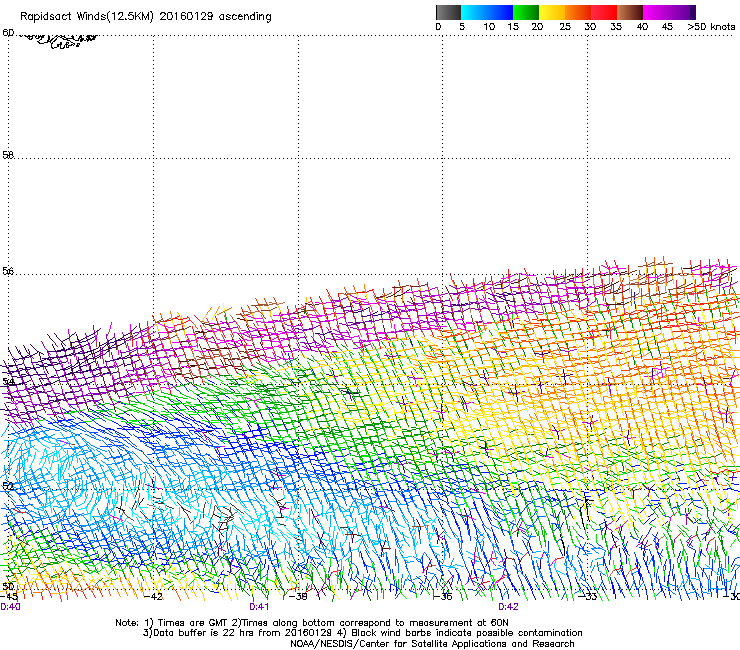Click the latitude label '56'

(x=8, y=271)
